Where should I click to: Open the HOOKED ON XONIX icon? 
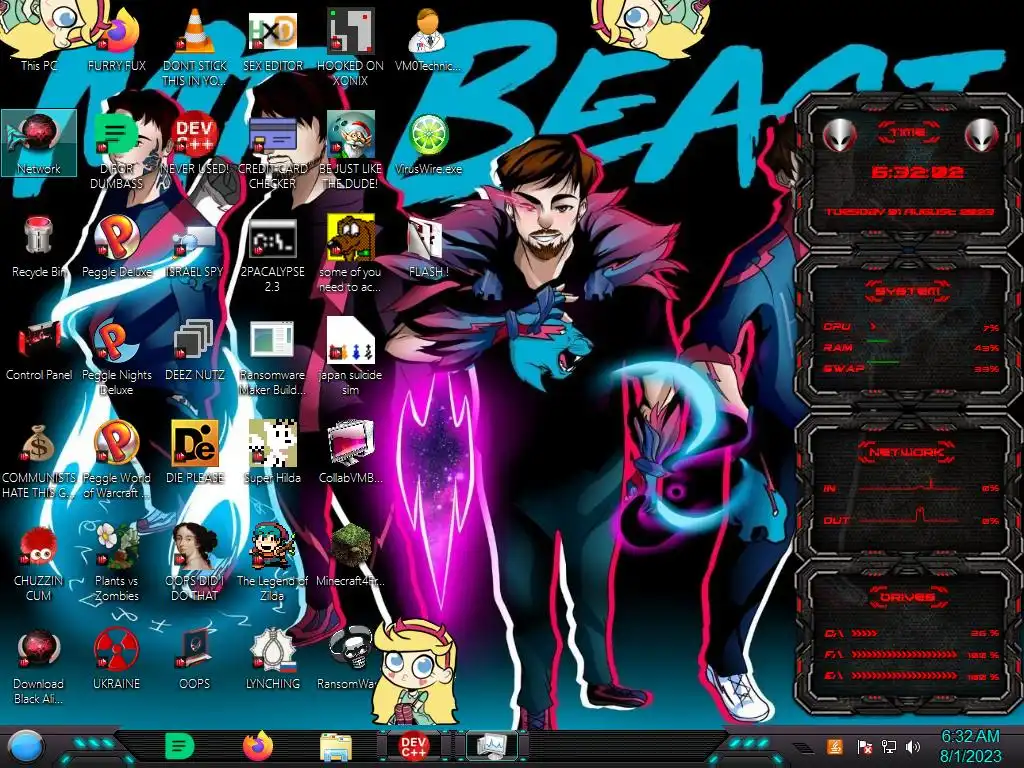[350, 47]
